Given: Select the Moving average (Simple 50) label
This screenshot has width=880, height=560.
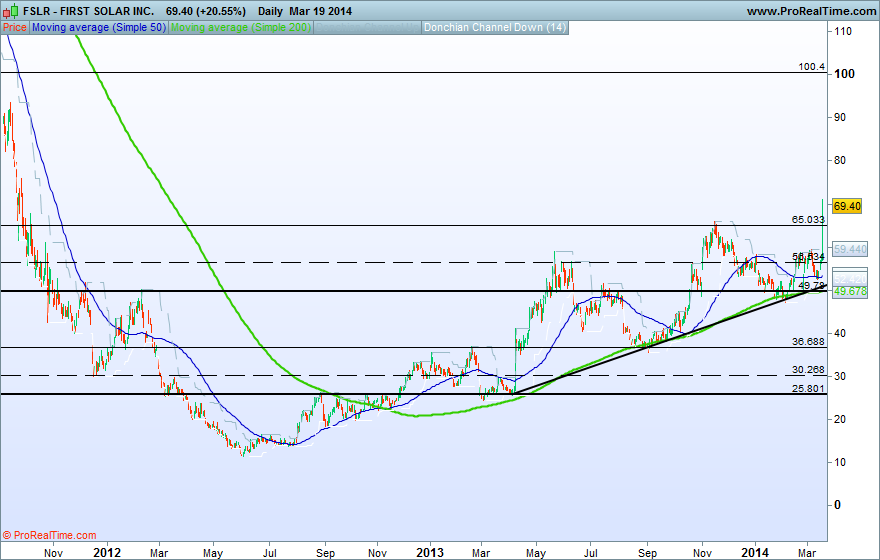Looking at the screenshot, I should 99,27.
